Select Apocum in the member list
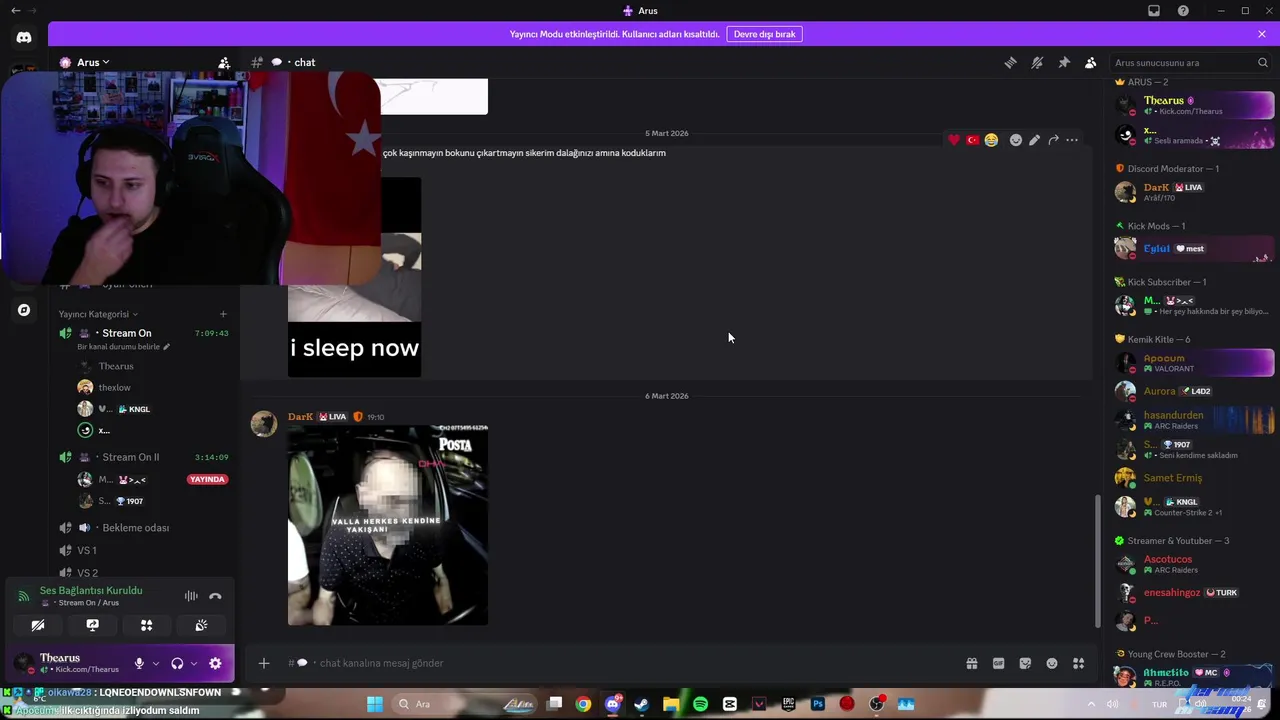The image size is (1280, 720). click(1194, 363)
